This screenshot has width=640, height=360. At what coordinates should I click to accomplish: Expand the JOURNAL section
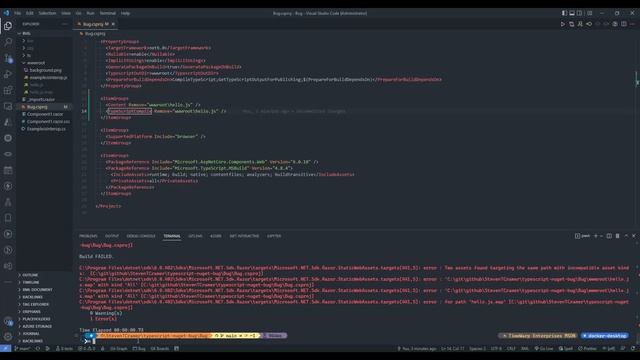31,334
